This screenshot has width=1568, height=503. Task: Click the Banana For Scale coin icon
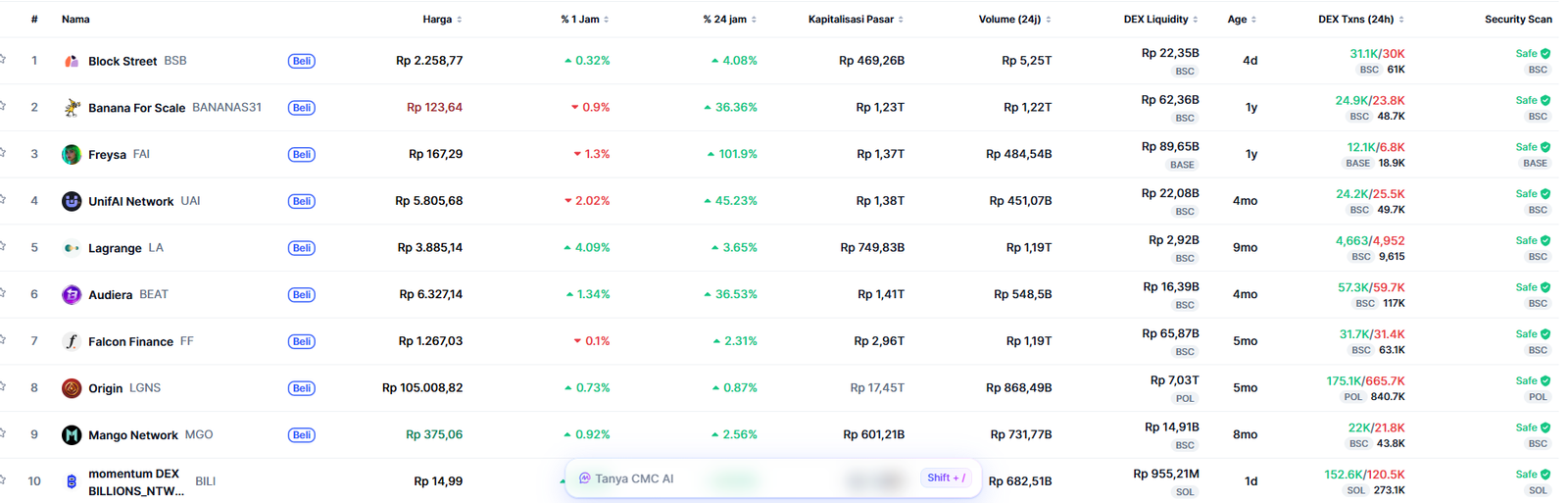[72, 108]
